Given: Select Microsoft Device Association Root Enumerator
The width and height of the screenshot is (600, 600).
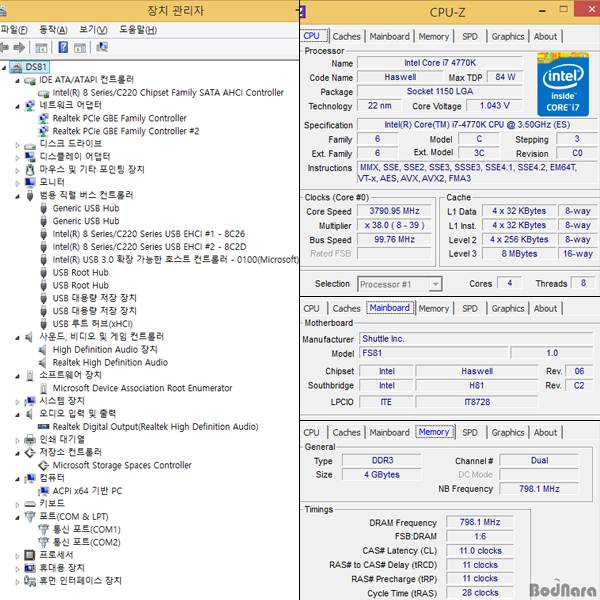Looking at the screenshot, I should coord(142,388).
